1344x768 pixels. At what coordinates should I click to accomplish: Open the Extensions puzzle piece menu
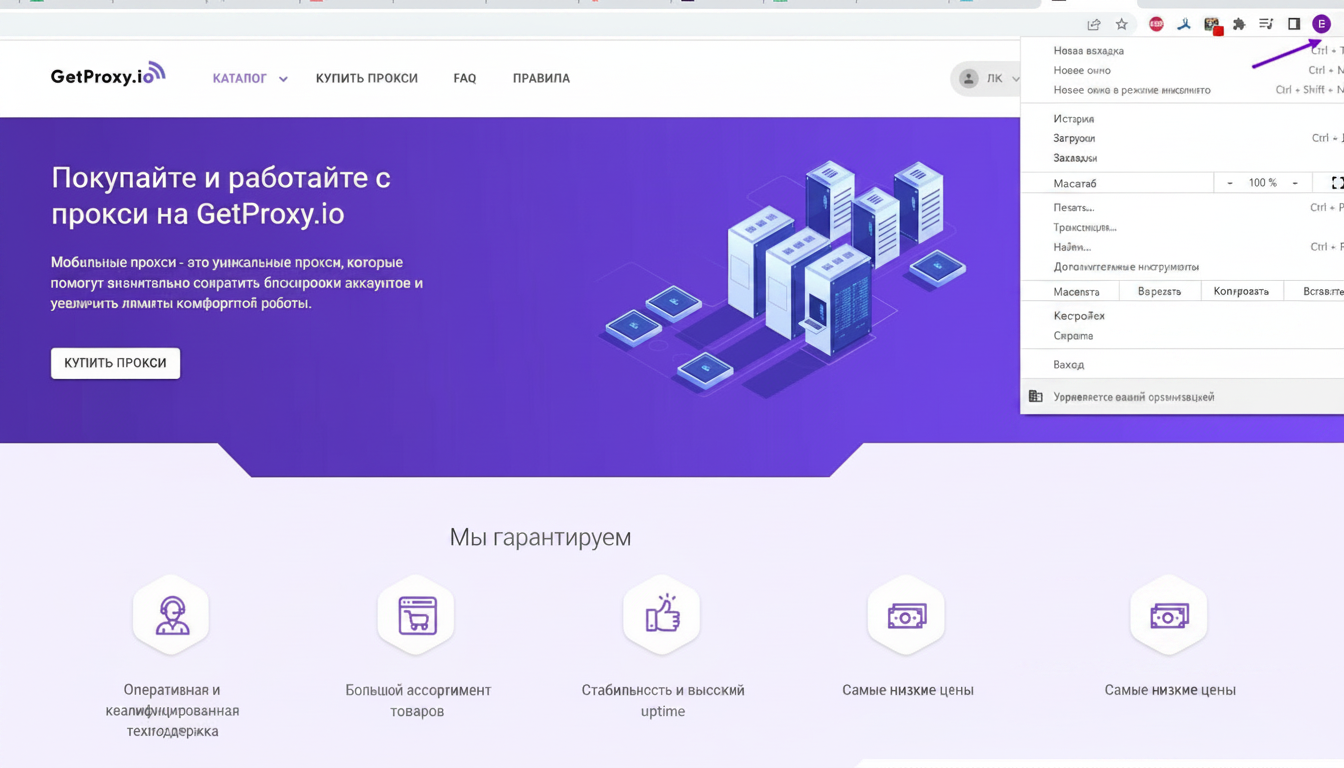click(1239, 24)
